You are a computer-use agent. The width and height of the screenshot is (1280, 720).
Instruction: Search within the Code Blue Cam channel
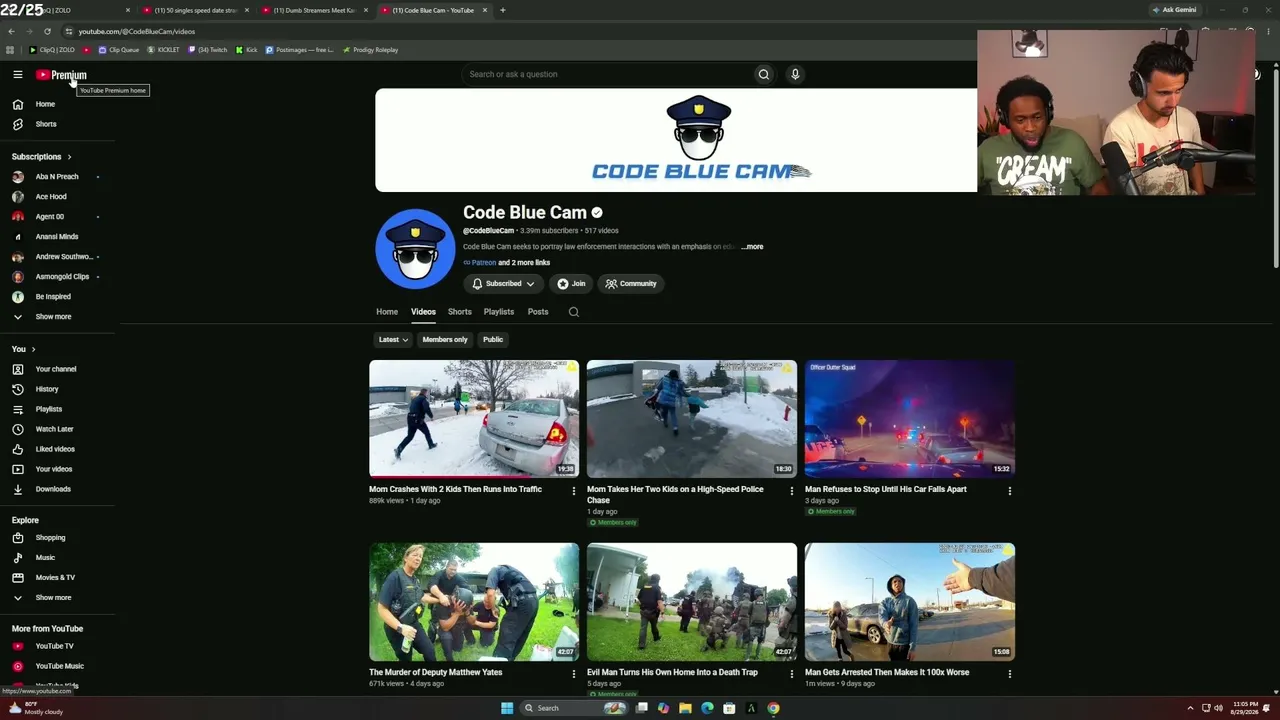pyautogui.click(x=574, y=312)
